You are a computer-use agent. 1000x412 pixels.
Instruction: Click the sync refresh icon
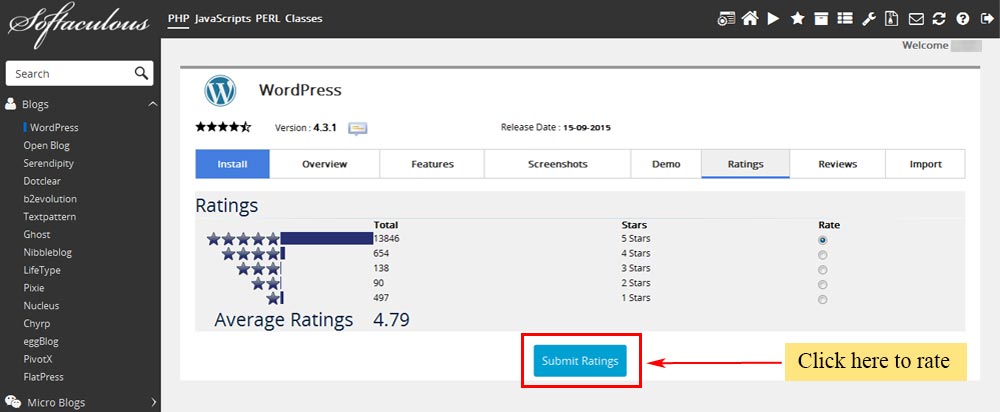(939, 18)
